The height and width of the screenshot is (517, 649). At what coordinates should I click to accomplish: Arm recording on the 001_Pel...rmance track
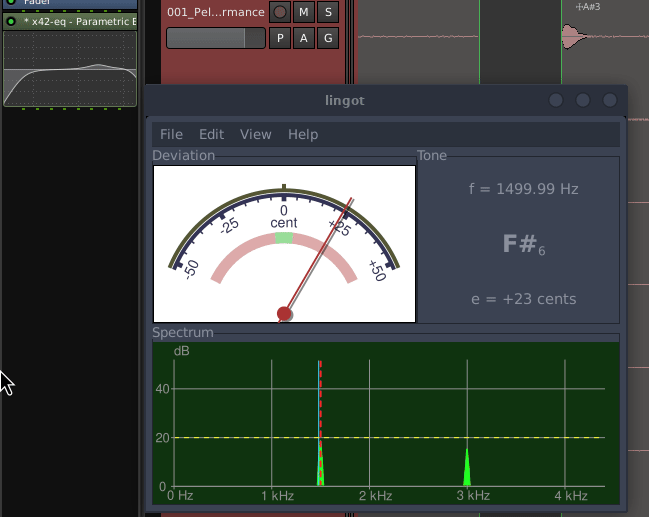pos(280,12)
